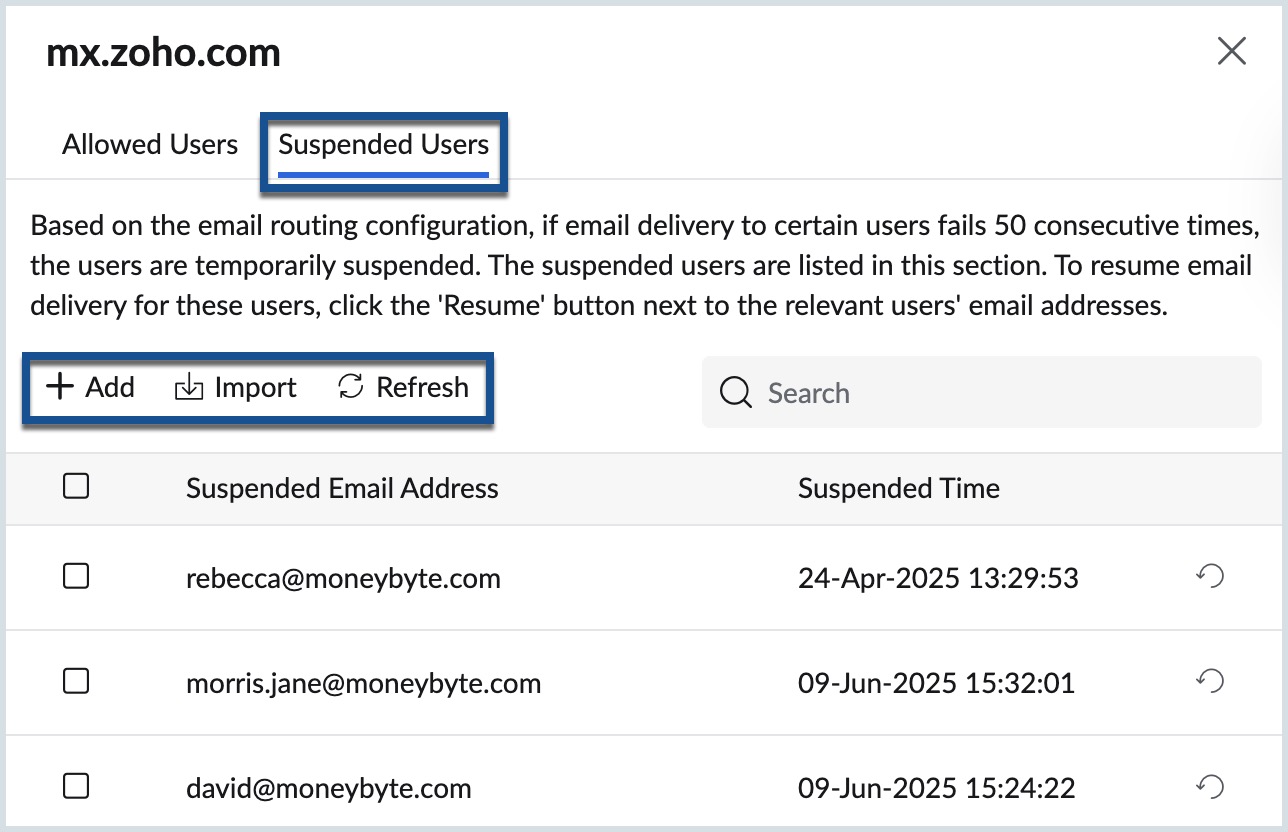This screenshot has width=1288, height=832.
Task: Open the Suspended Users tab
Action: (x=384, y=145)
